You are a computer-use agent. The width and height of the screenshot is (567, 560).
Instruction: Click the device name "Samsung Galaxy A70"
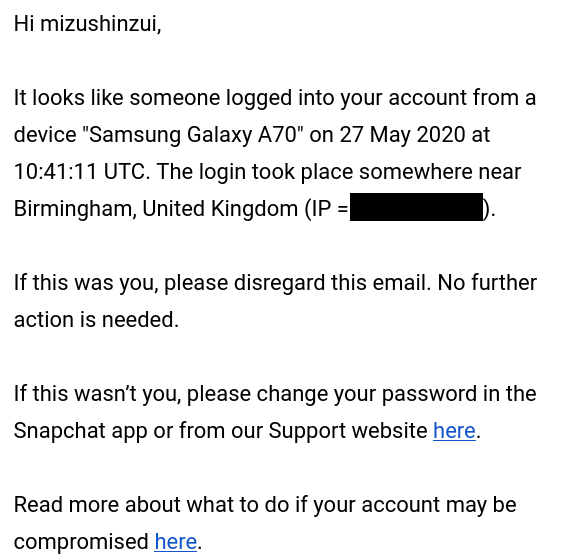coord(192,135)
